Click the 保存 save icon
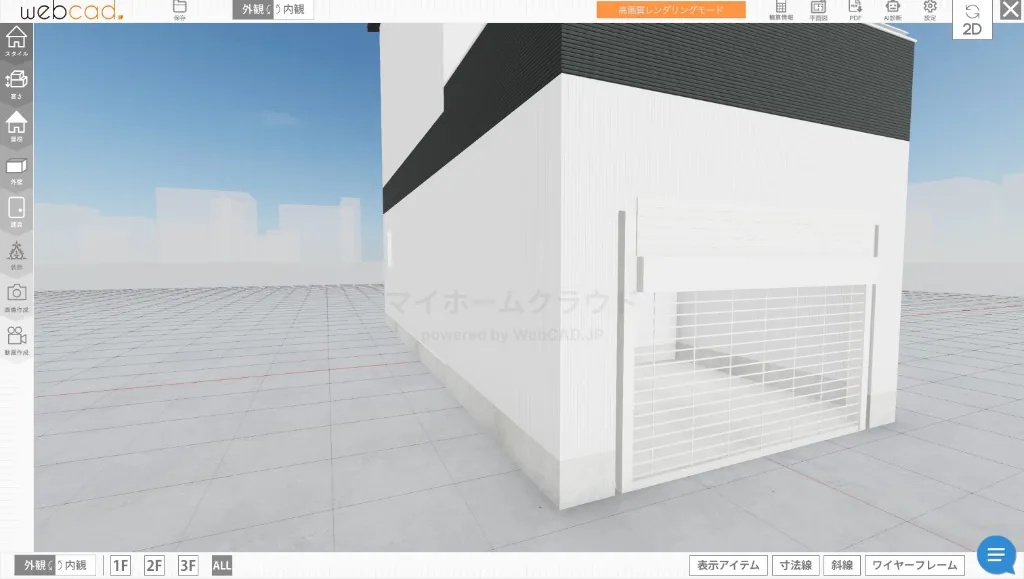This screenshot has height=579, width=1024. (x=180, y=10)
